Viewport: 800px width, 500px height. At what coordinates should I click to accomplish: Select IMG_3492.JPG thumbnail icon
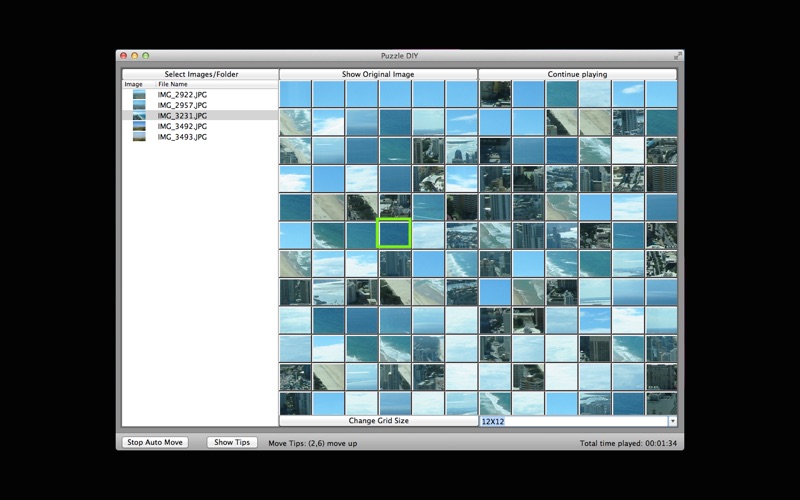139,126
